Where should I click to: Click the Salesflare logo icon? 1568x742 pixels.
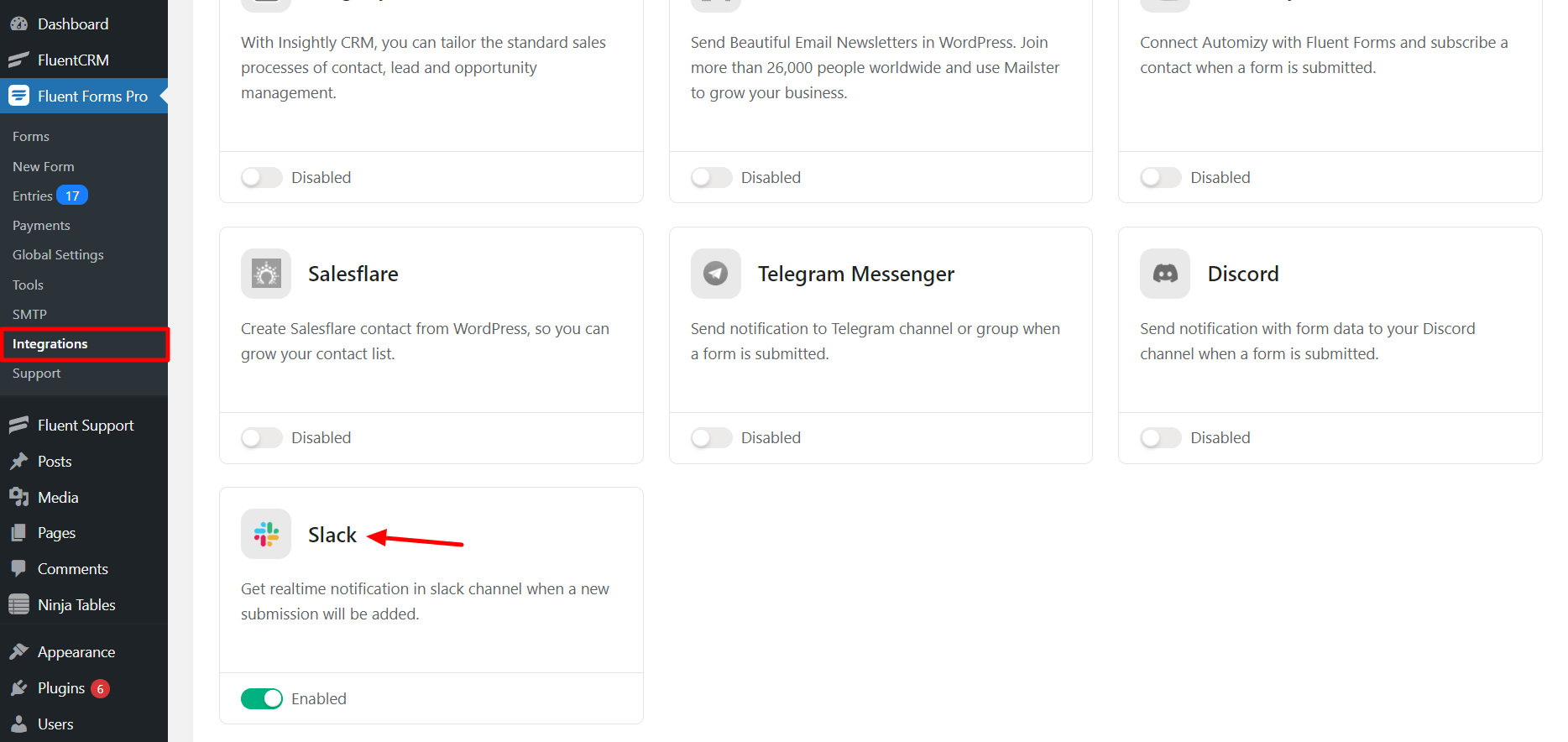coord(266,274)
